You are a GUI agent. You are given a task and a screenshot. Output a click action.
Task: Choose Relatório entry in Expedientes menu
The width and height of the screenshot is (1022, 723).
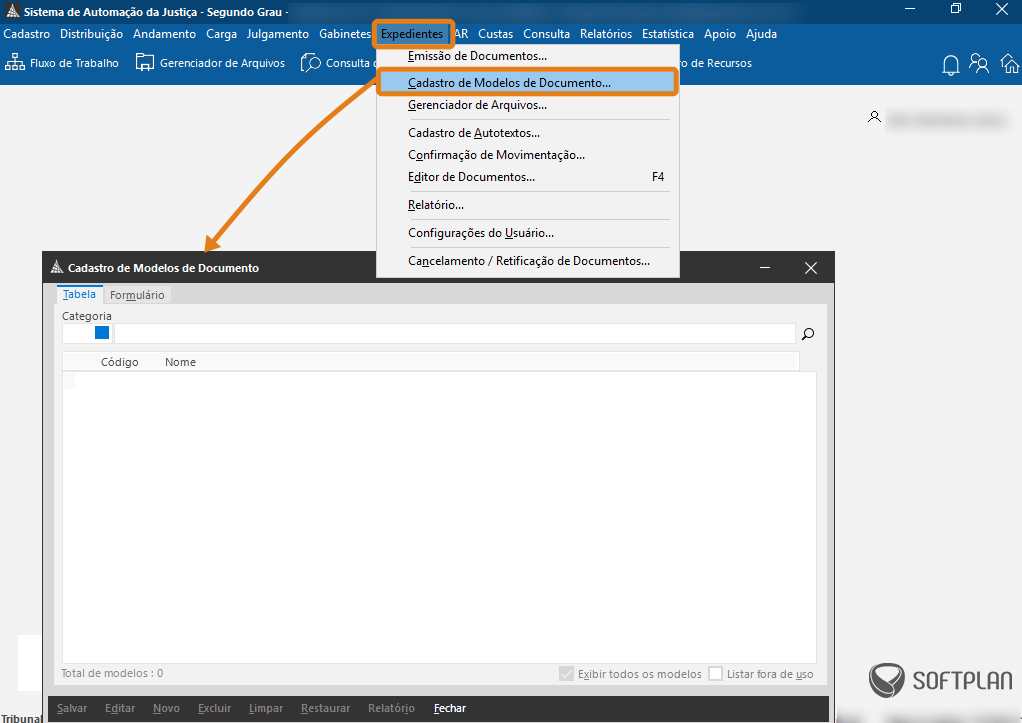coord(528,205)
